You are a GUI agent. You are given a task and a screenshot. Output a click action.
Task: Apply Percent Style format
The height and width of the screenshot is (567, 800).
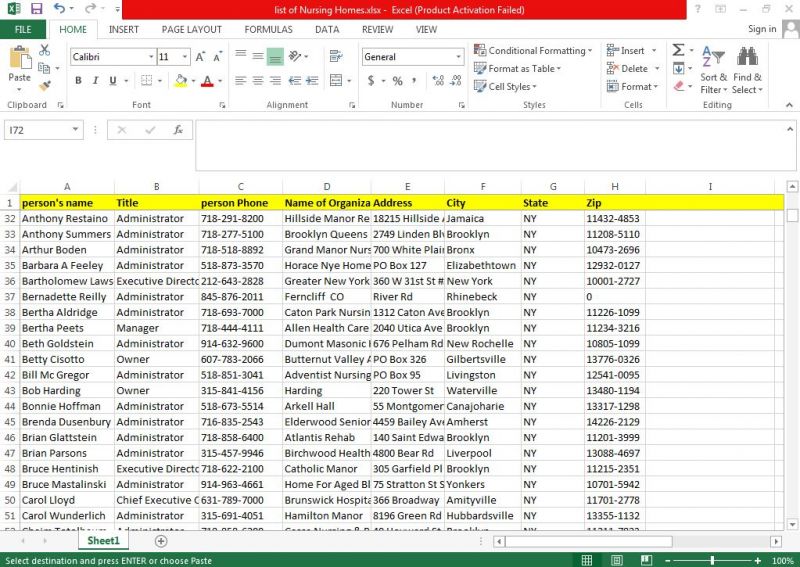(x=397, y=81)
